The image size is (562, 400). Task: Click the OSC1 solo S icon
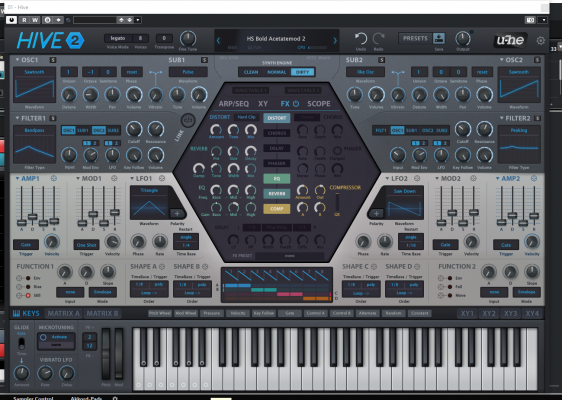pos(53,60)
